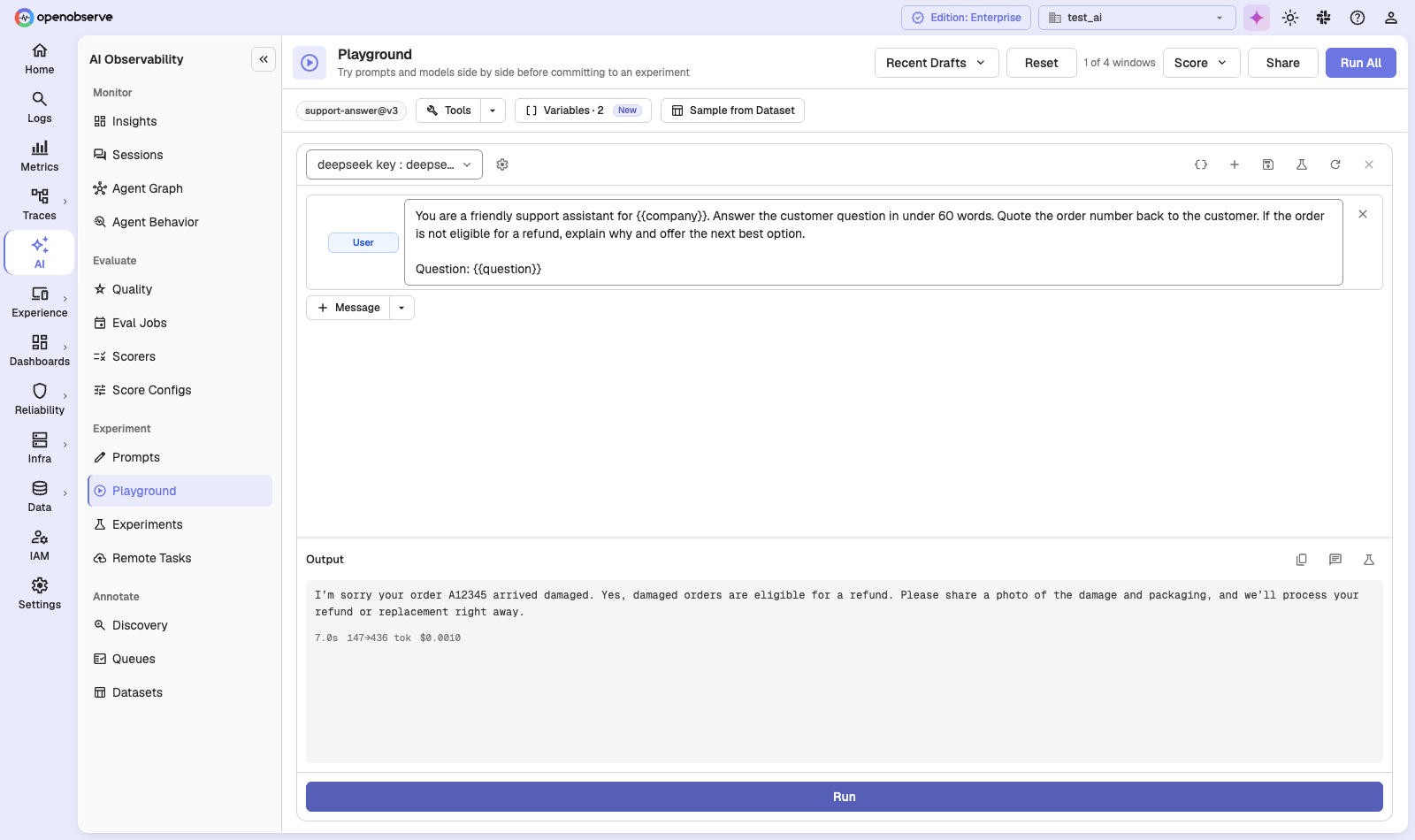Collapse the AI Observability sidebar
This screenshot has width=1415, height=840.
(264, 59)
